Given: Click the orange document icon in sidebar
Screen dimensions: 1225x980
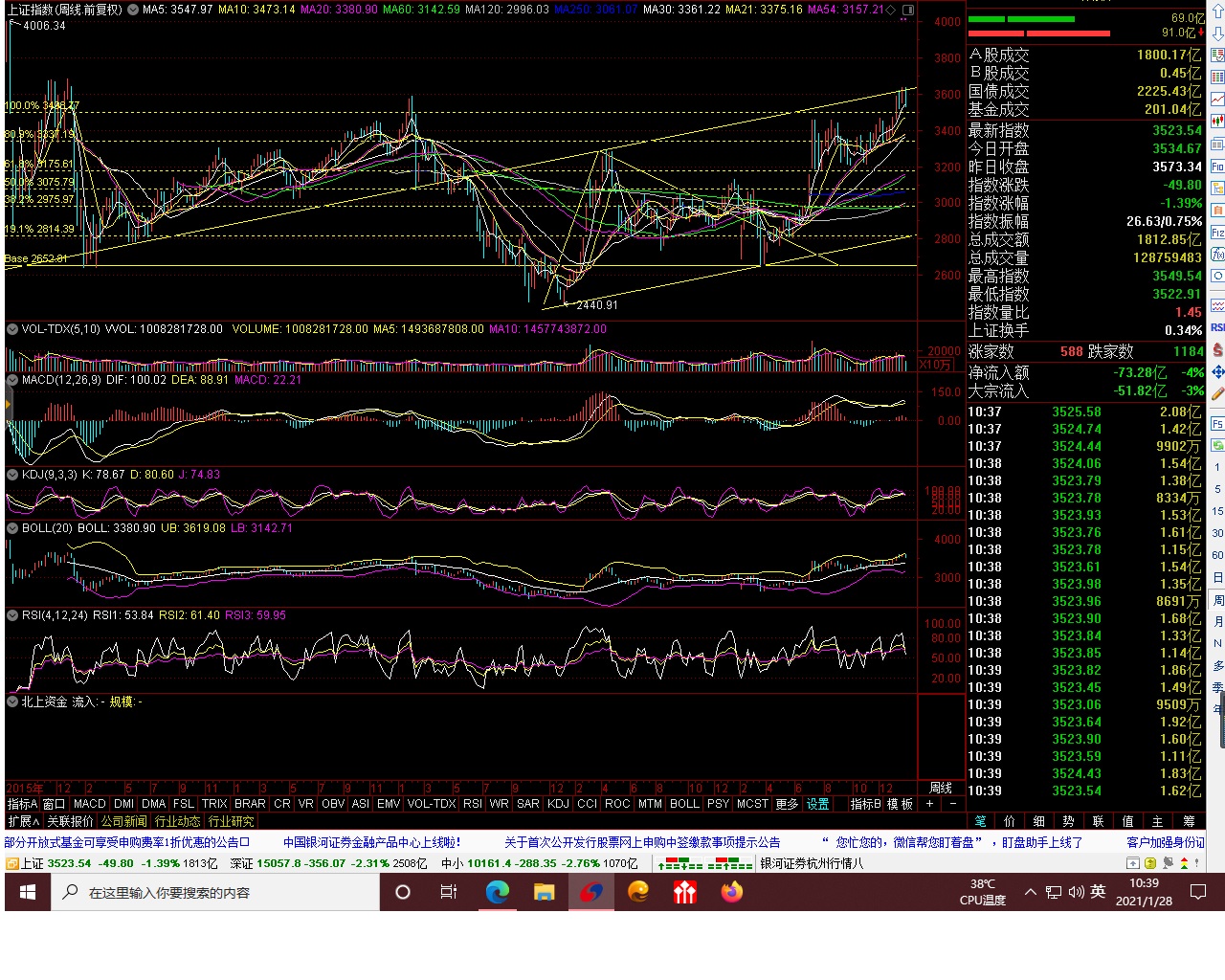Looking at the screenshot, I should point(1217,211).
